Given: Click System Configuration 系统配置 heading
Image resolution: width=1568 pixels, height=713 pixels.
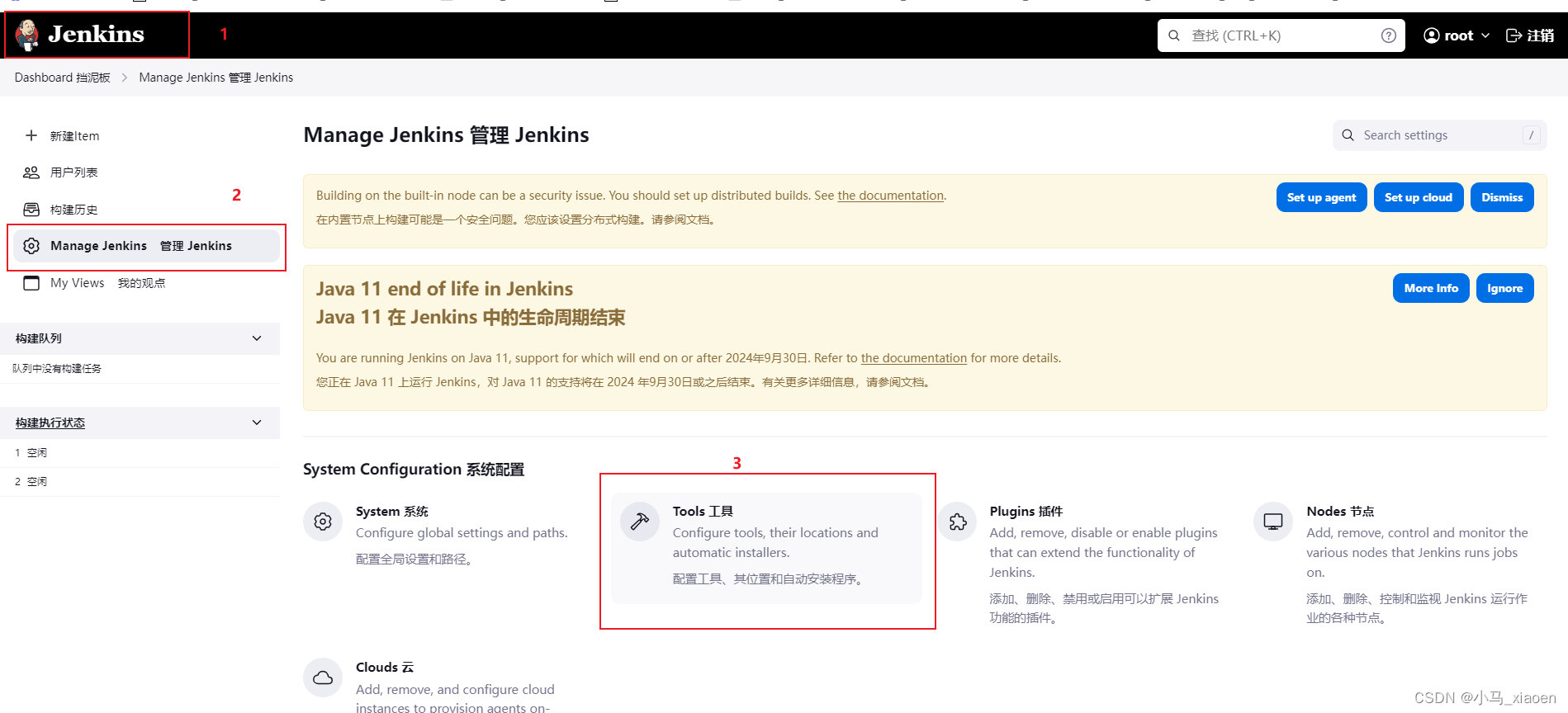Looking at the screenshot, I should click(414, 470).
